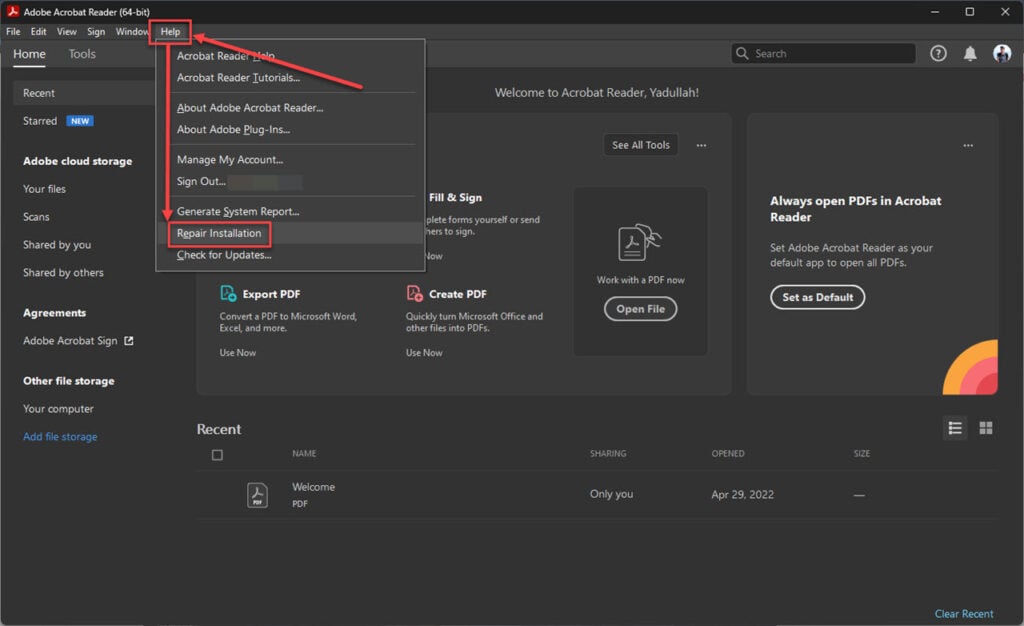The width and height of the screenshot is (1024, 626).
Task: Sort recent files by NAME column
Action: click(x=304, y=454)
